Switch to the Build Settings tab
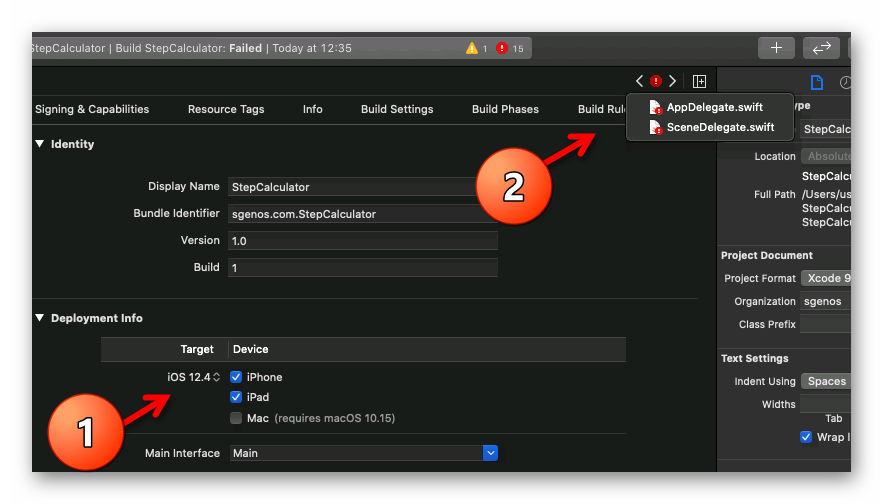 (x=397, y=109)
